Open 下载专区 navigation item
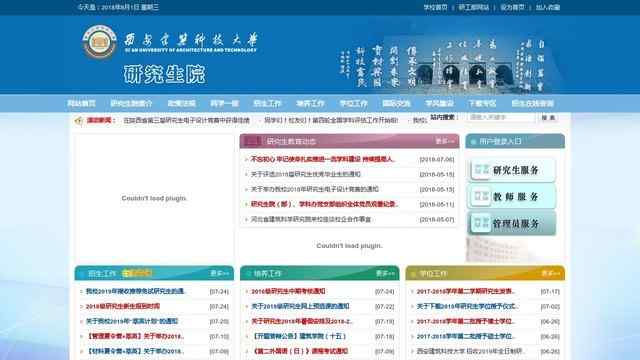640x360 pixels. click(x=482, y=104)
